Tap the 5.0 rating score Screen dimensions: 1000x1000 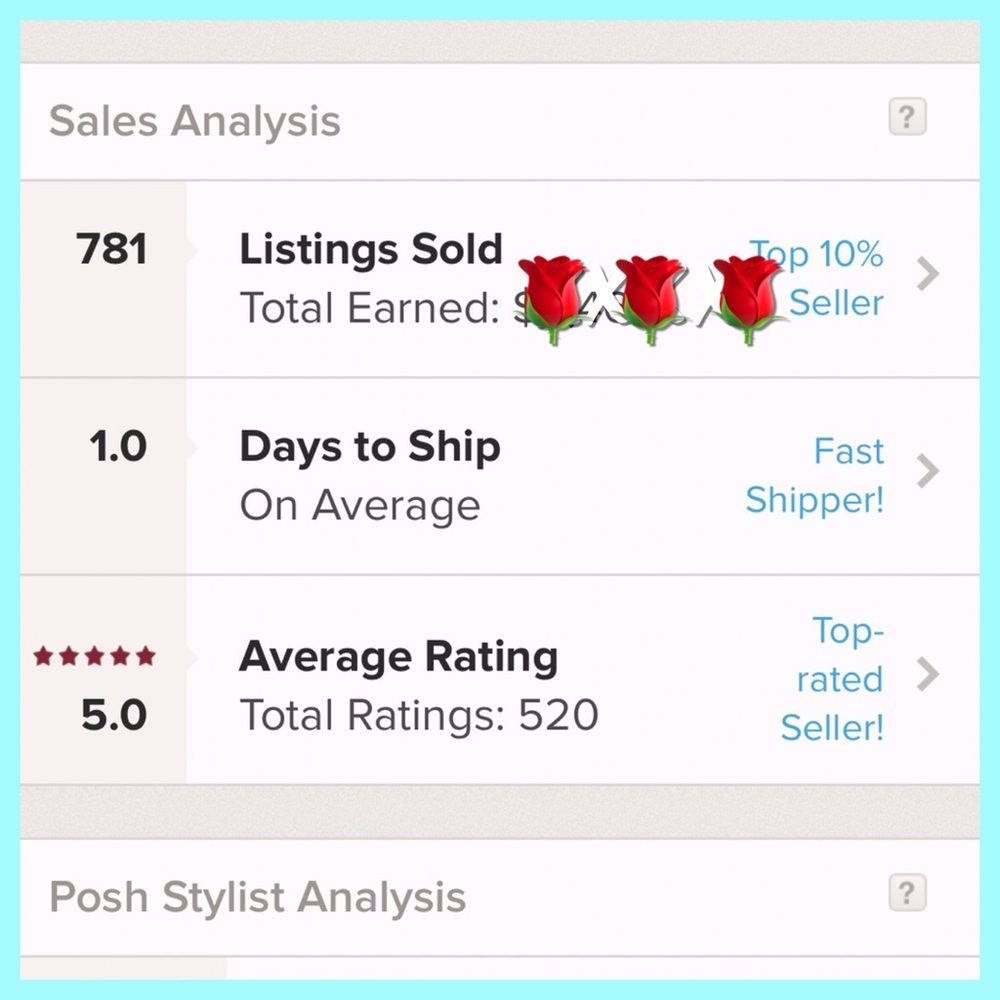[114, 715]
